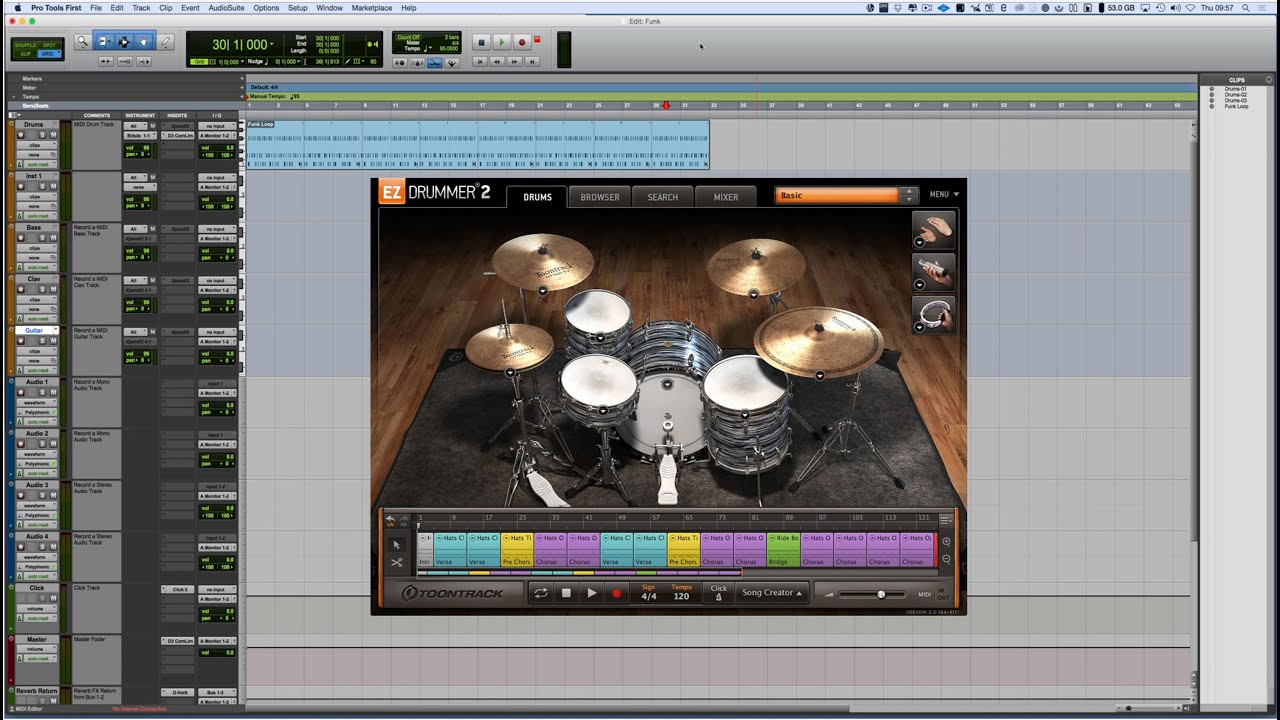The image size is (1280, 720).
Task: Open the EZdrummer MENU dropdown
Action: 944,195
